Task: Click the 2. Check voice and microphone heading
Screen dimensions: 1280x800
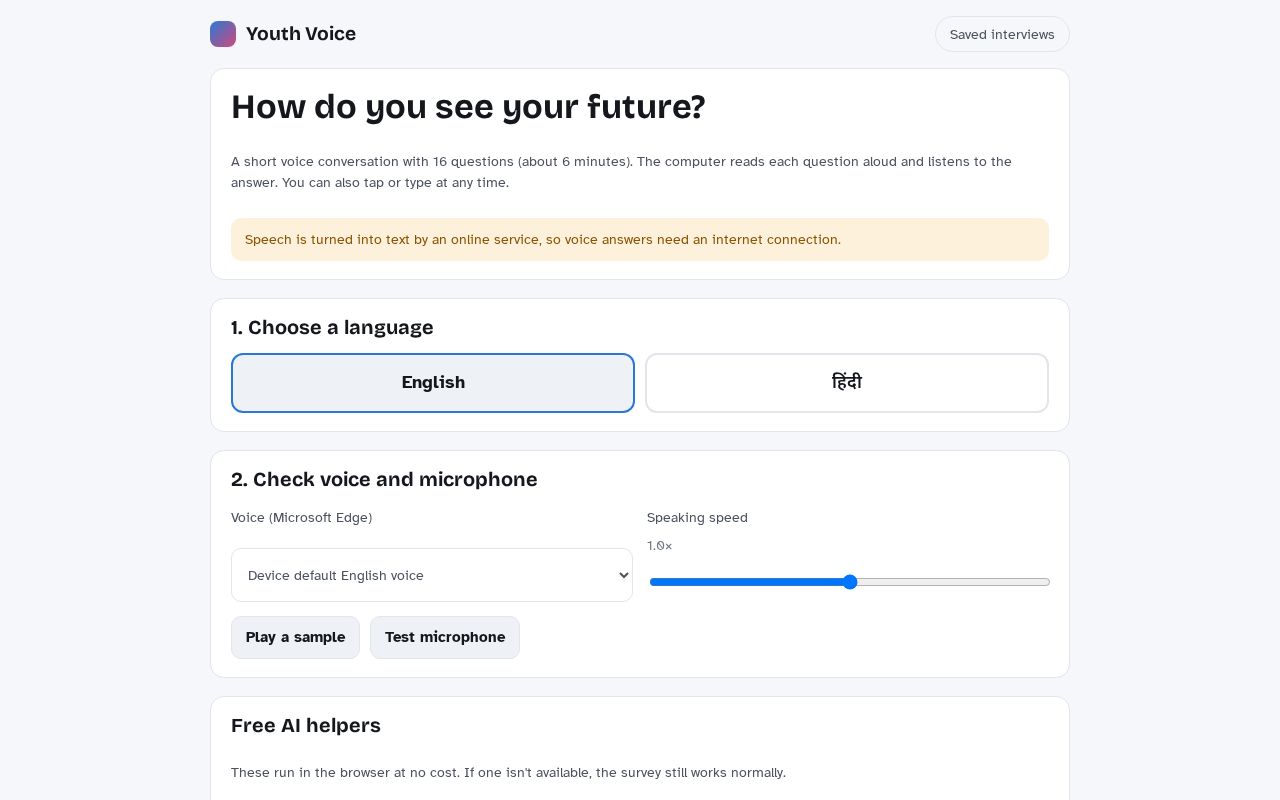Action: pos(384,480)
